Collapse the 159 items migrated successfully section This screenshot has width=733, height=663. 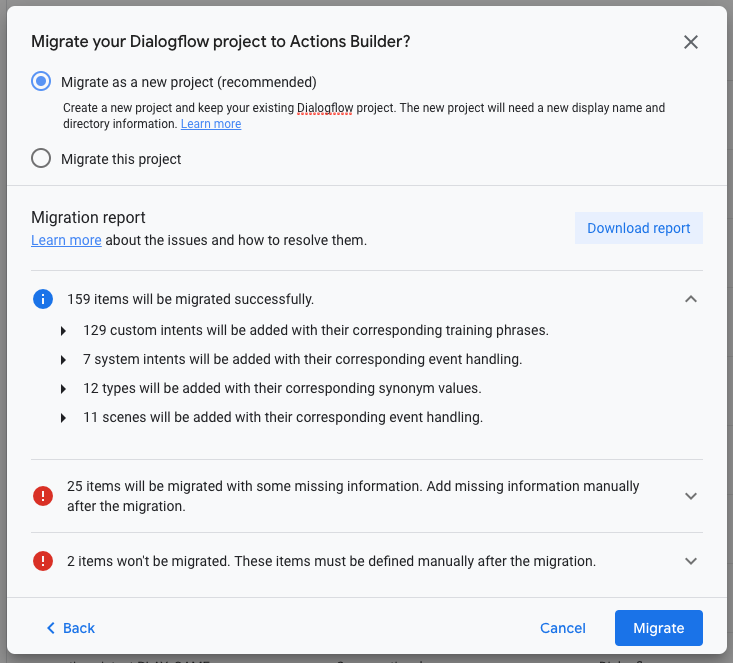pyautogui.click(x=690, y=299)
